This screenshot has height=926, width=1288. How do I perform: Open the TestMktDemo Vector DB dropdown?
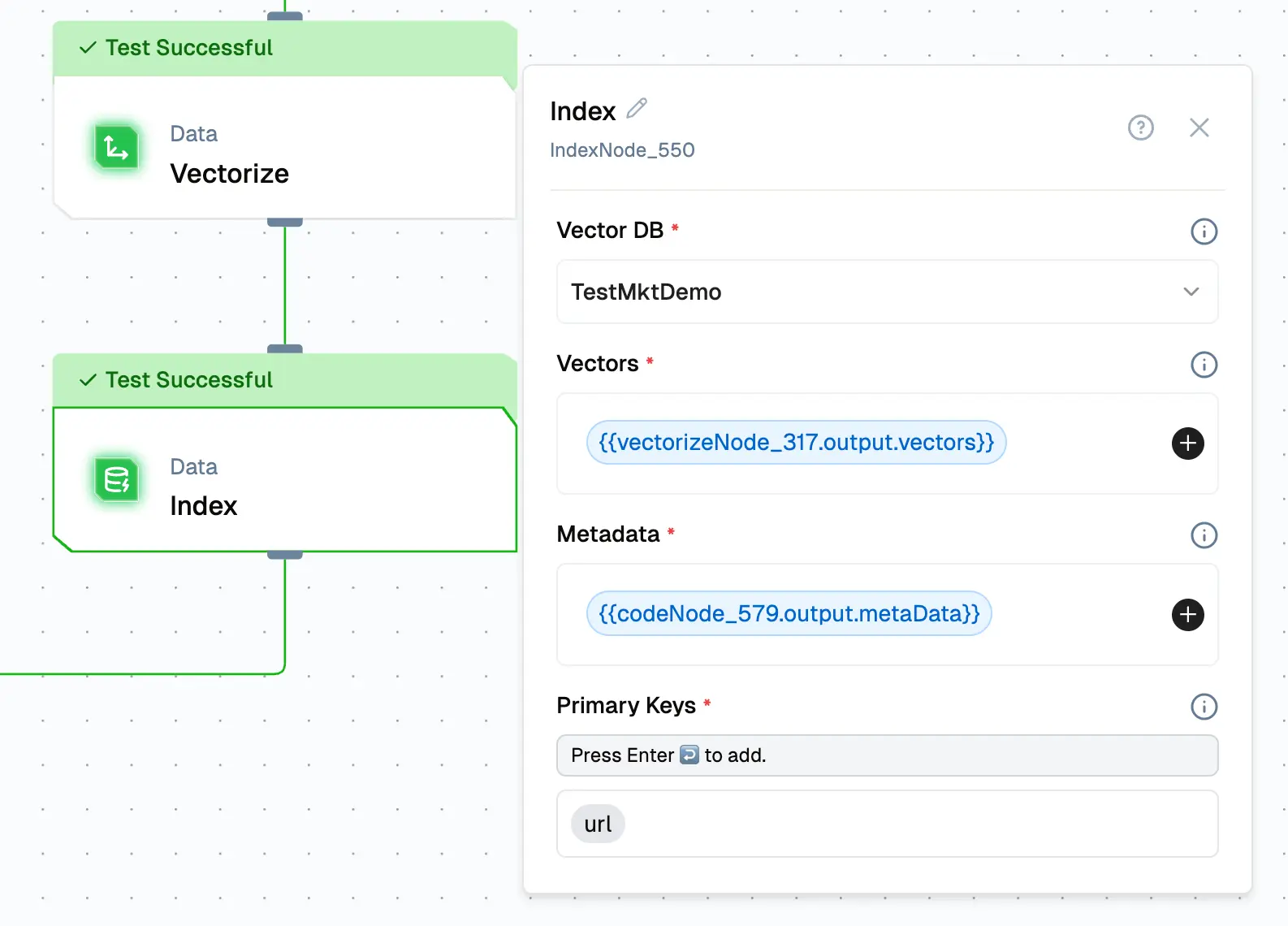pyautogui.click(x=886, y=292)
